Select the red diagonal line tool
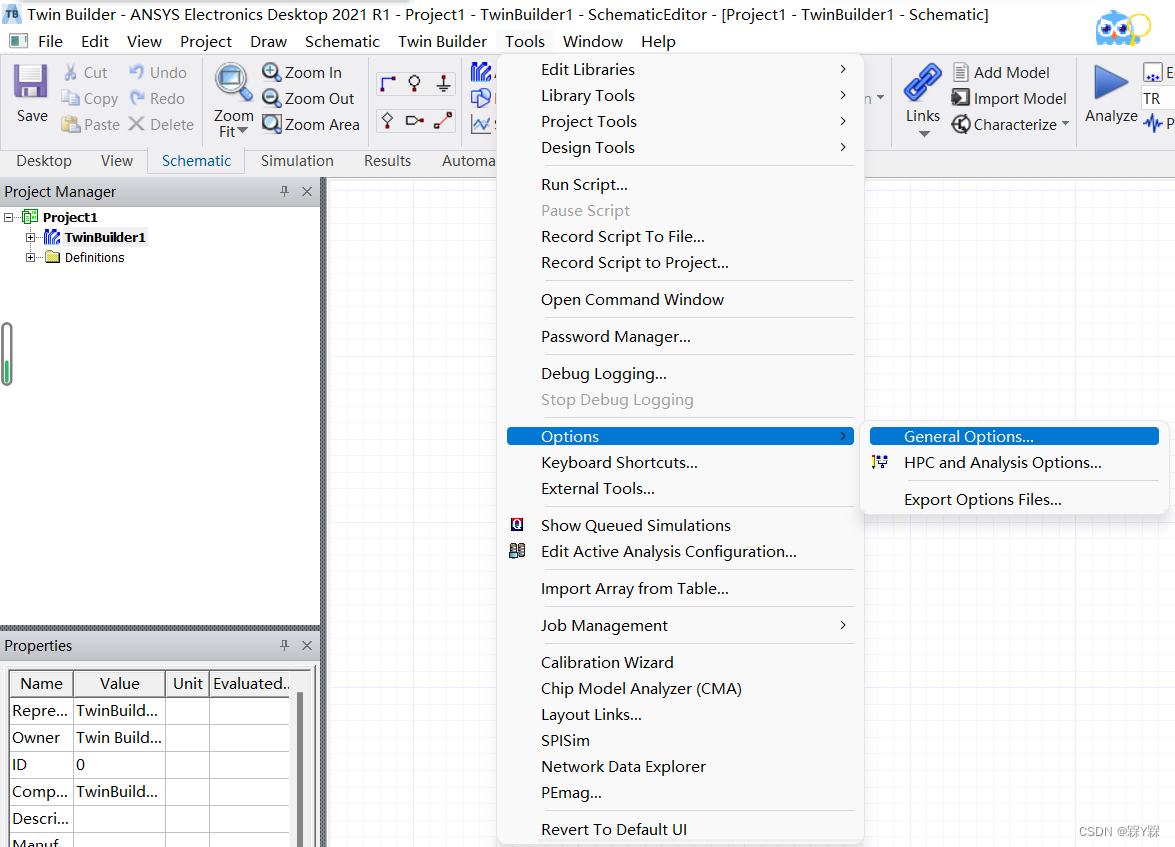The height and width of the screenshot is (847, 1175). [443, 120]
